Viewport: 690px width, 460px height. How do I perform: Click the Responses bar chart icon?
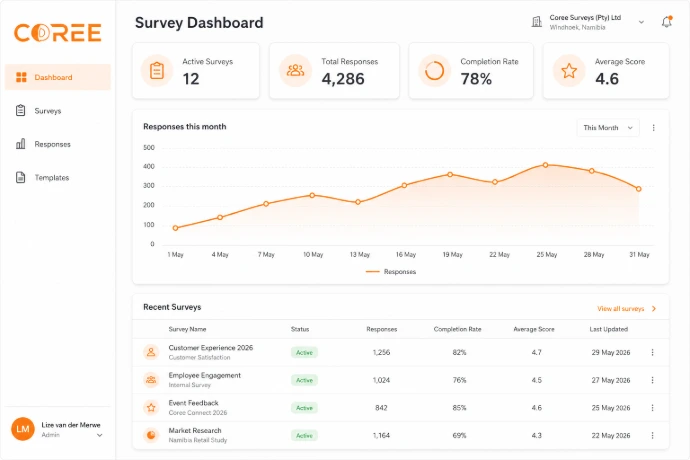[20, 144]
